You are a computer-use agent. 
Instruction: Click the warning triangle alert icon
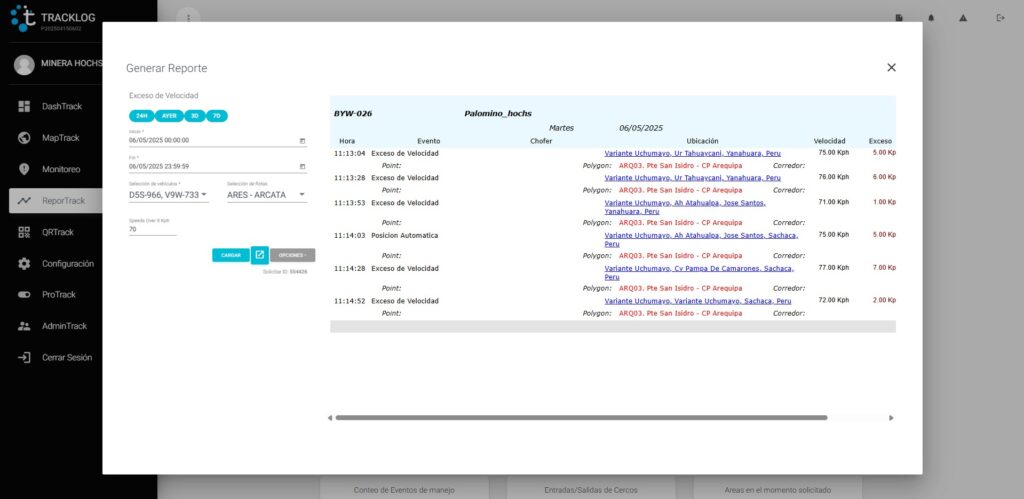(x=963, y=18)
